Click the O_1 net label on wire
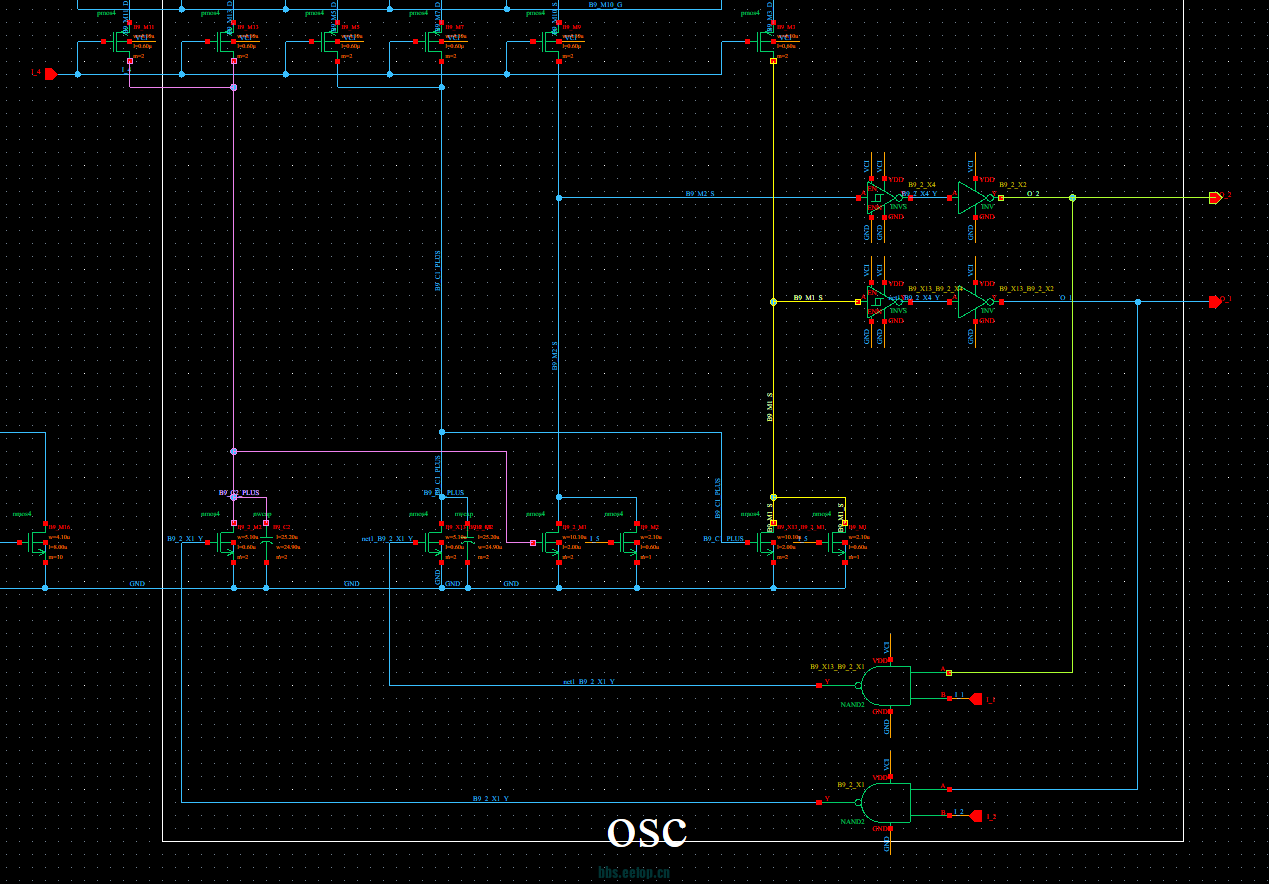Viewport: 1269px width, 884px height. pos(1065,297)
